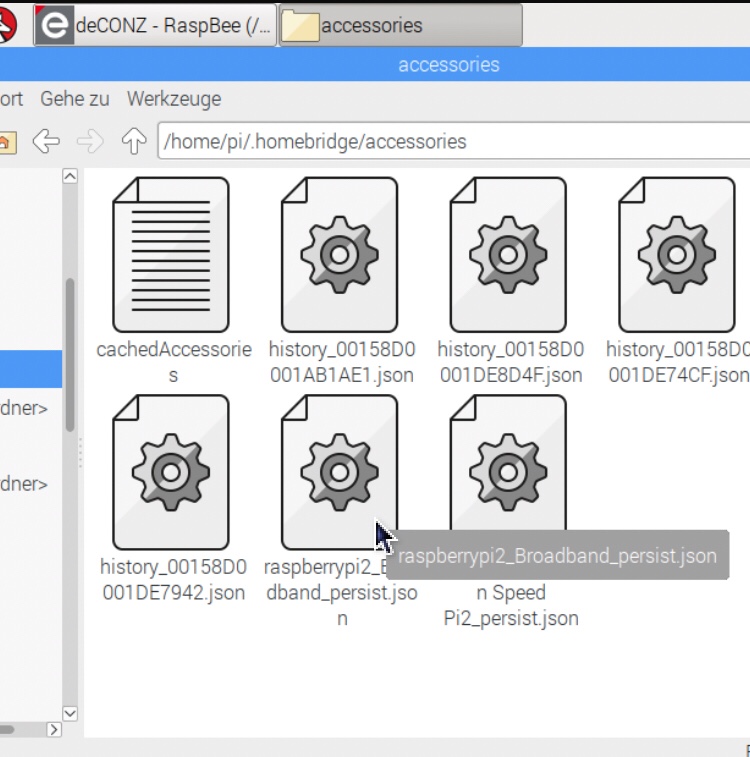Select the highlighted blue sidebar entry

pyautogui.click(x=30, y=369)
